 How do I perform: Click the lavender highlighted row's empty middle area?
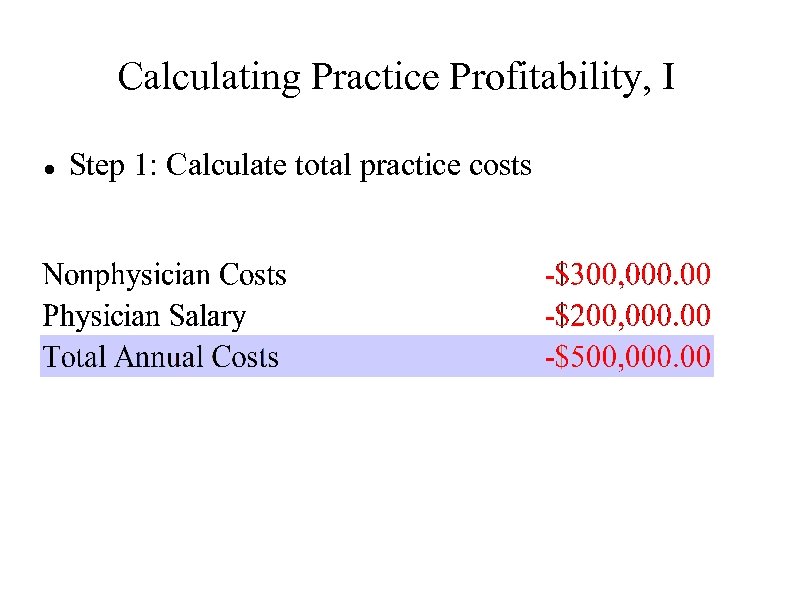pos(410,357)
